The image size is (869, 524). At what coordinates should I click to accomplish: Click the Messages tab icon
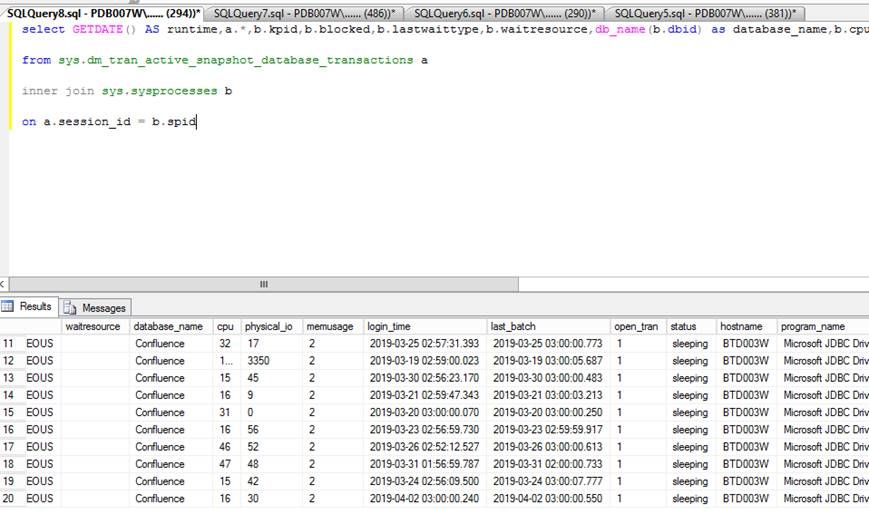point(70,308)
